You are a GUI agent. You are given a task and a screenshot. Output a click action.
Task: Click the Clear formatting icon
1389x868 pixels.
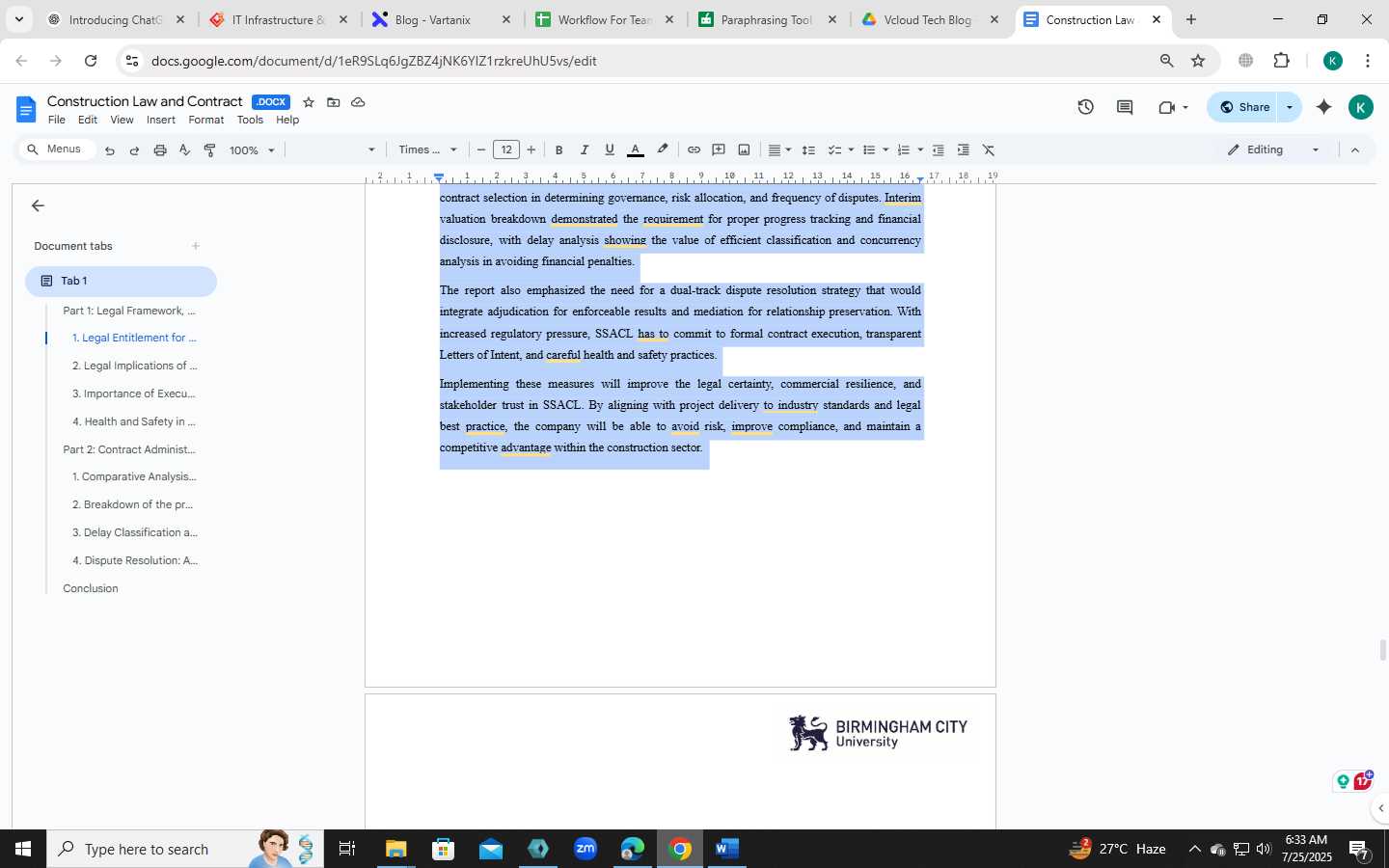[989, 150]
